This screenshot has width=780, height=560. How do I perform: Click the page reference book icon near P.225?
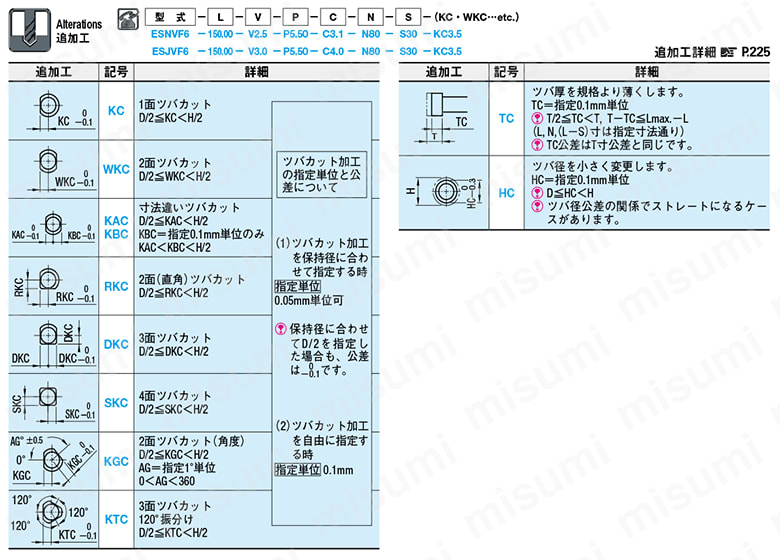(728, 52)
